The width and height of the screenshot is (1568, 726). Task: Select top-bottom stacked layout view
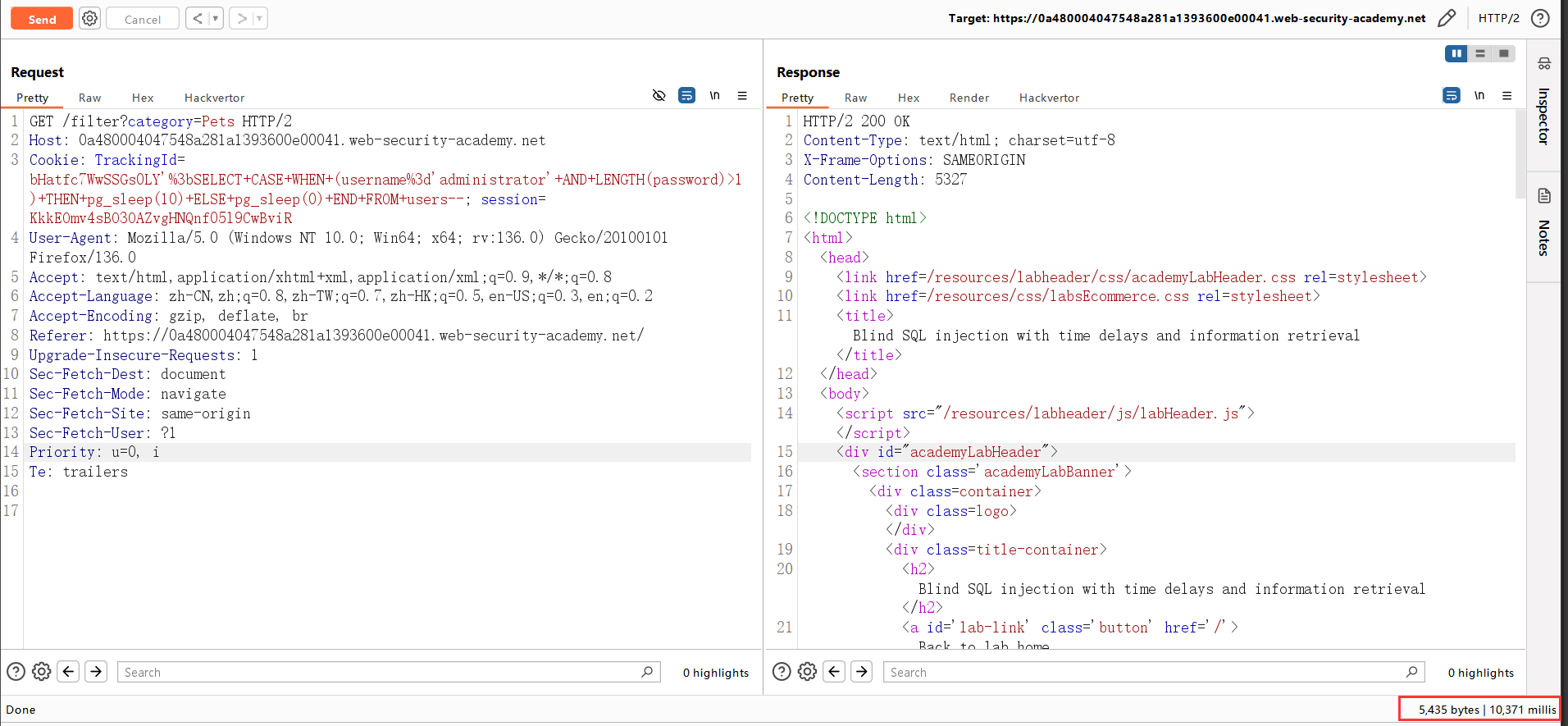1480,53
